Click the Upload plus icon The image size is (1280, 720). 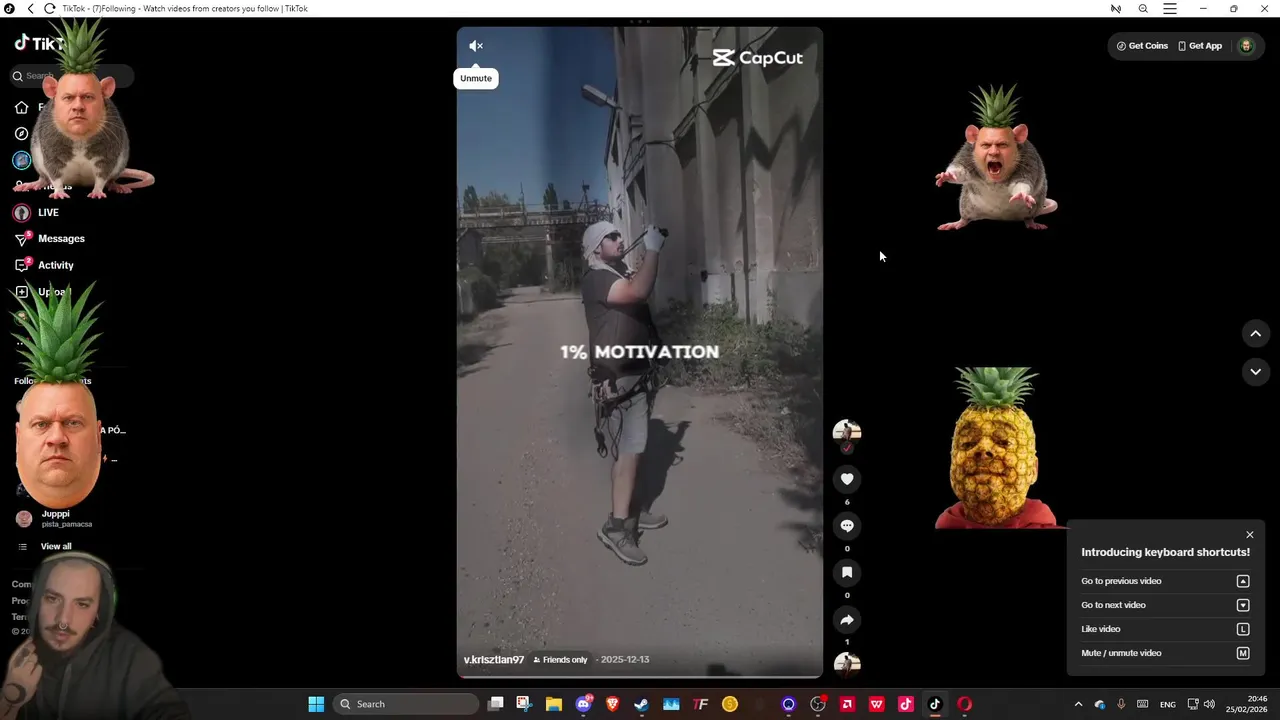pos(21,292)
